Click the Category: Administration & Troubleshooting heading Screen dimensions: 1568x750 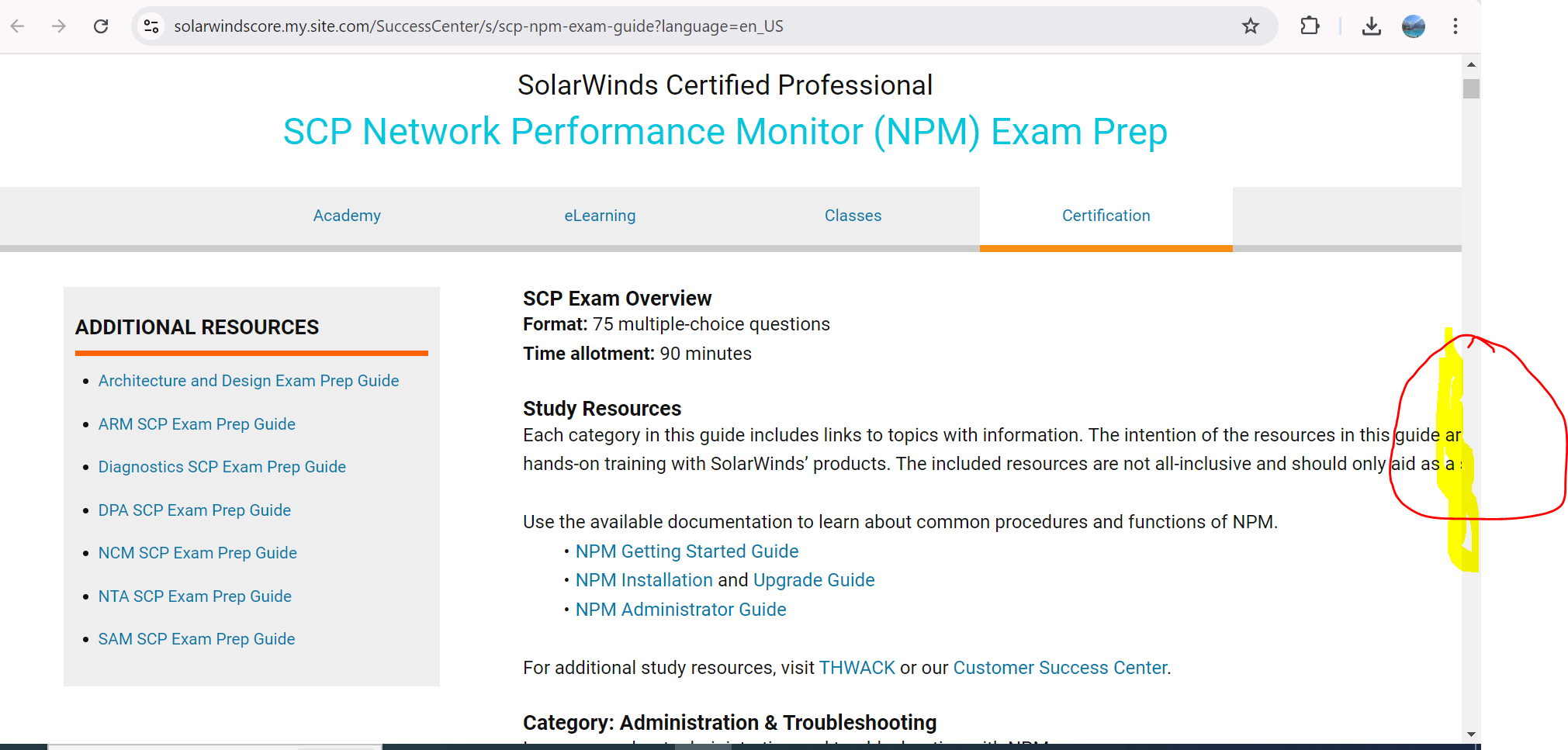729,723
